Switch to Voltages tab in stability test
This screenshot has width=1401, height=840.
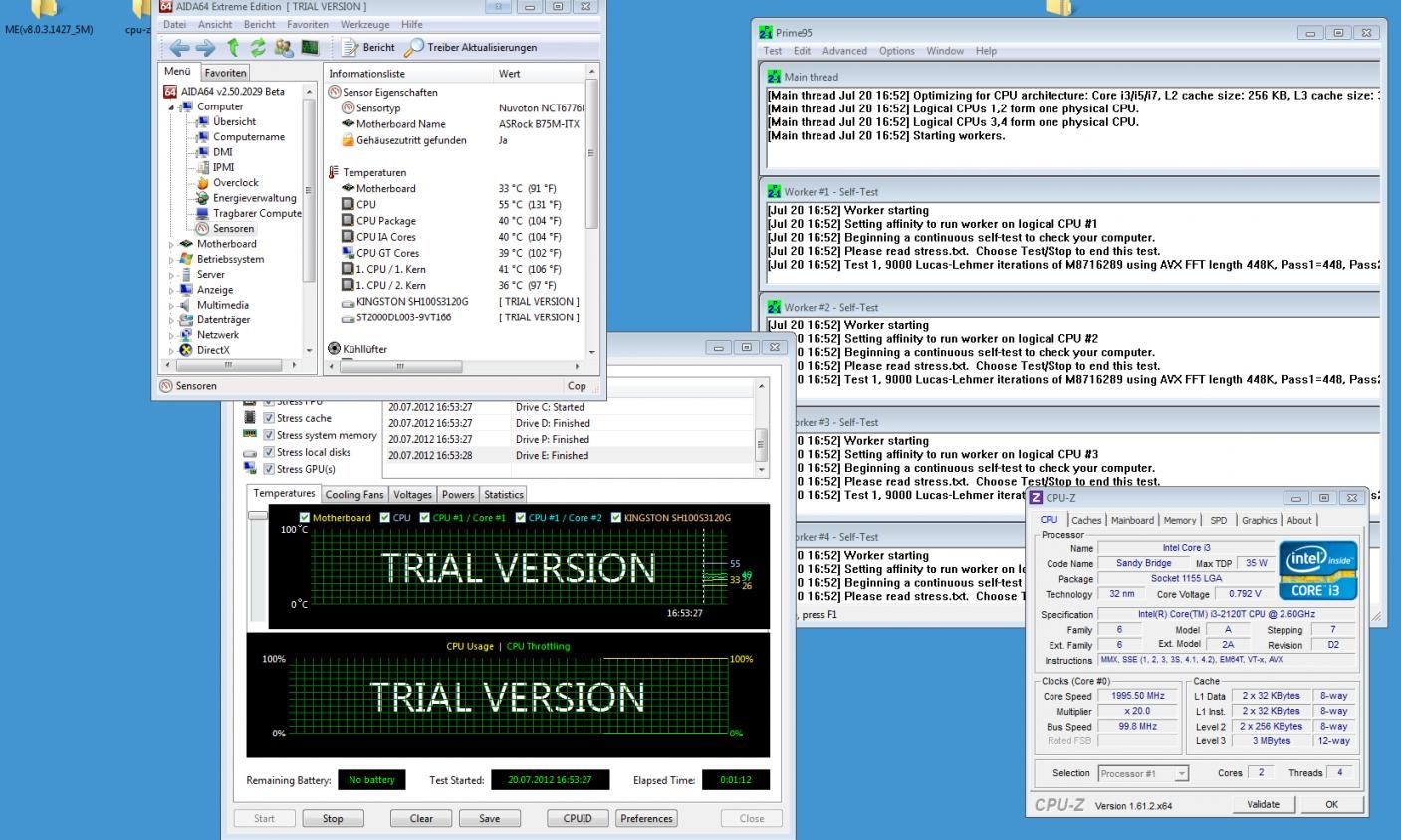[x=413, y=494]
